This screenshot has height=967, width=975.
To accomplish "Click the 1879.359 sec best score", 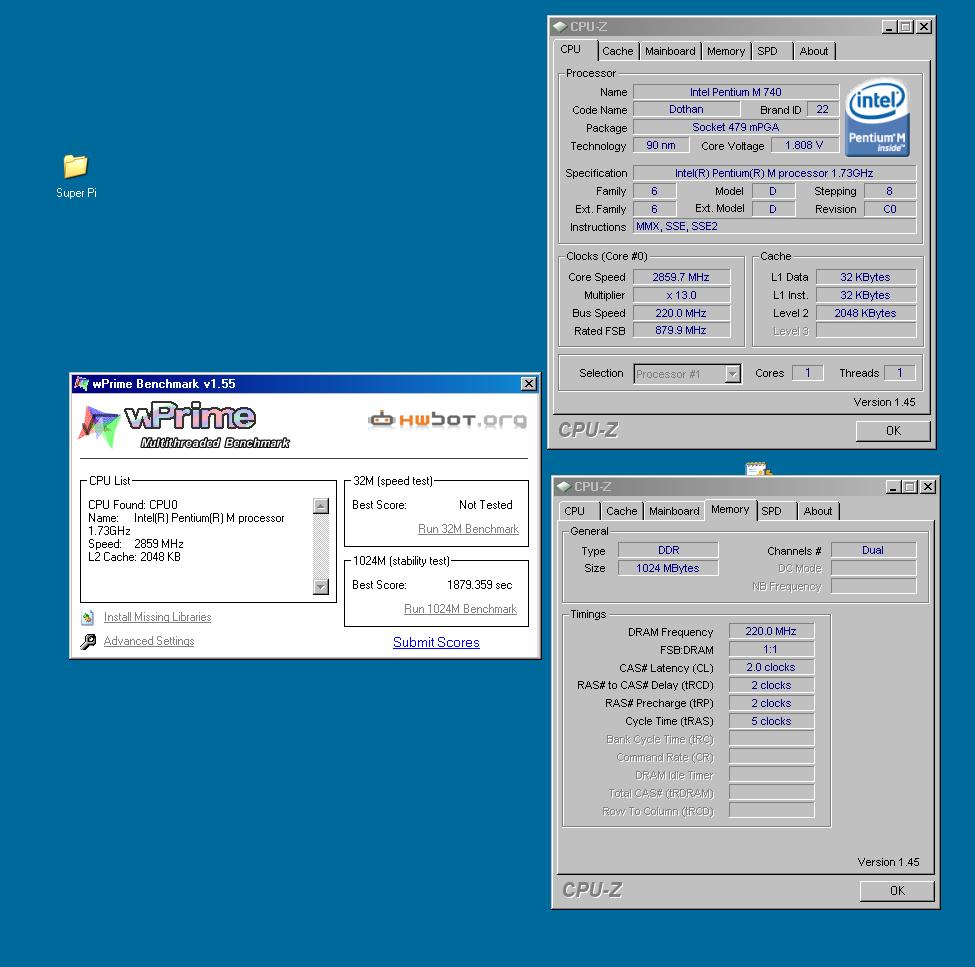I will pyautogui.click(x=479, y=585).
